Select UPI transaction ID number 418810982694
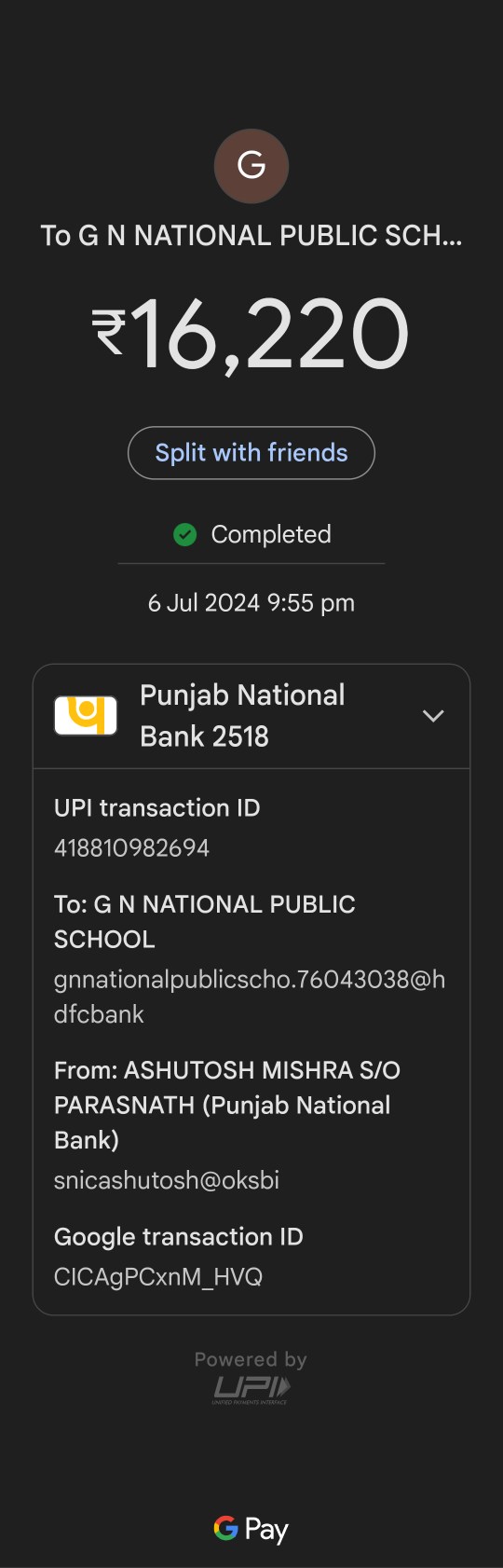 (131, 847)
